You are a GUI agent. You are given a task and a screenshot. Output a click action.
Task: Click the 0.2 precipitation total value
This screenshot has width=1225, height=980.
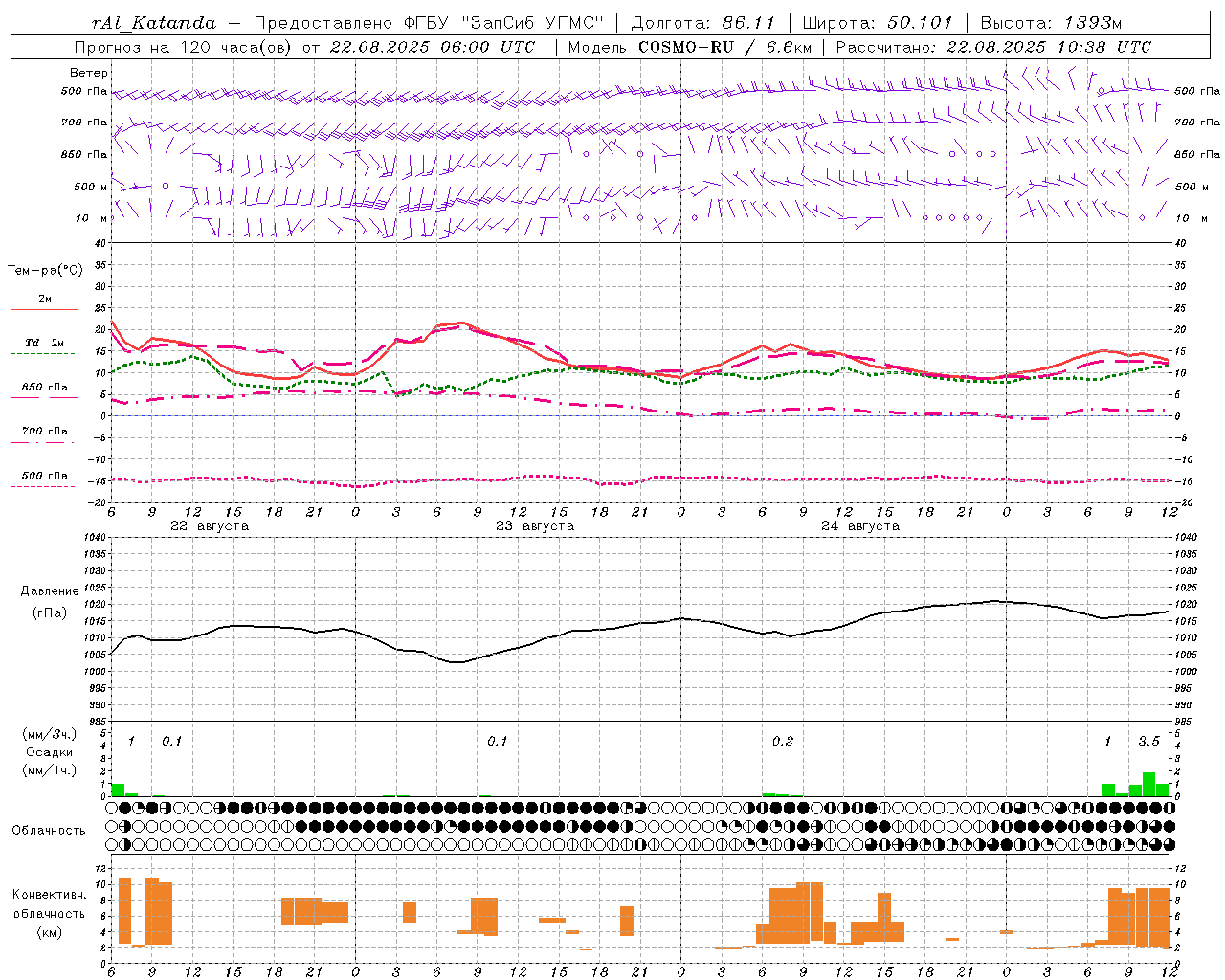click(783, 742)
